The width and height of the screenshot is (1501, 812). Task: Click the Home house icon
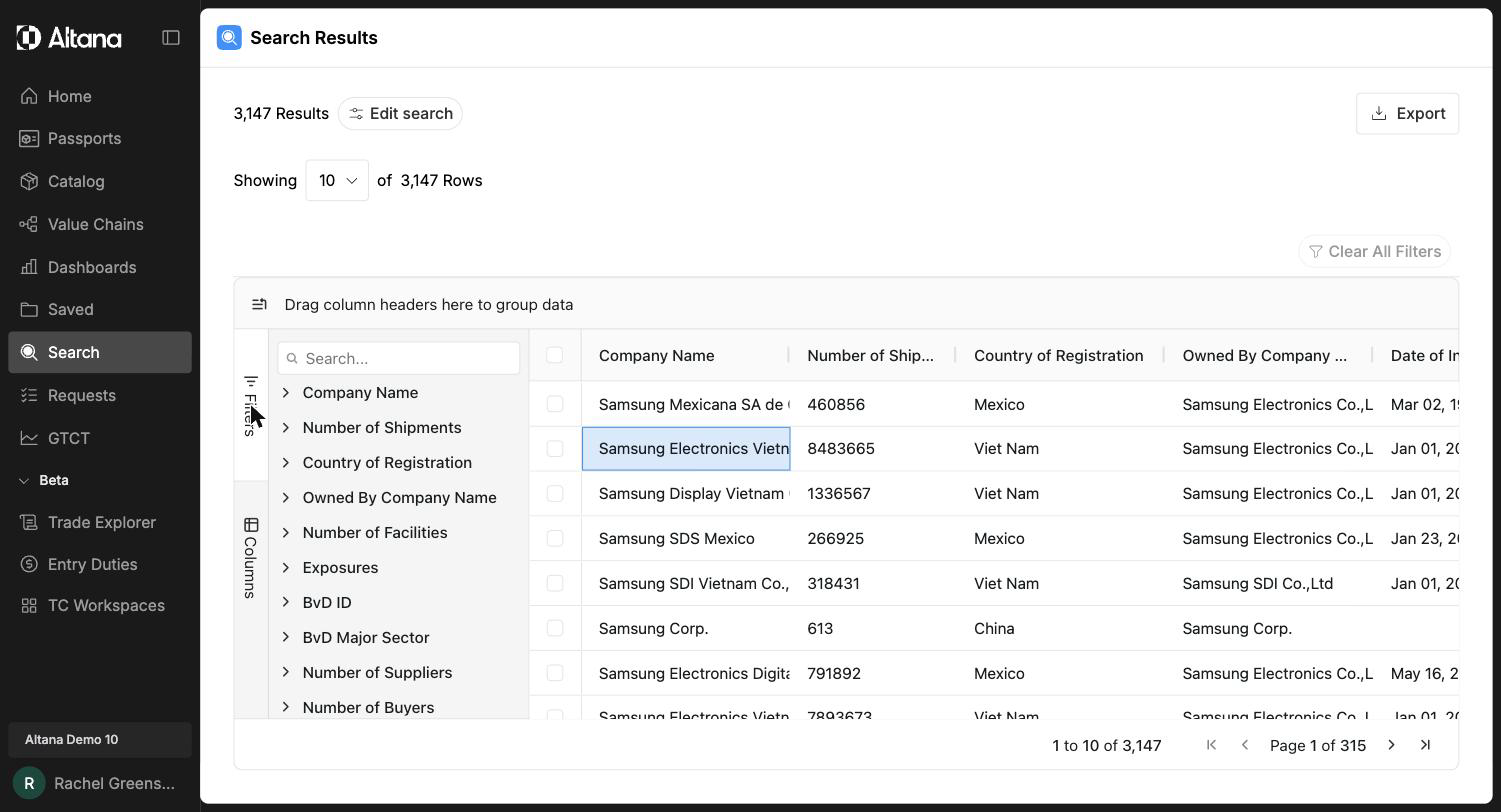(x=29, y=96)
